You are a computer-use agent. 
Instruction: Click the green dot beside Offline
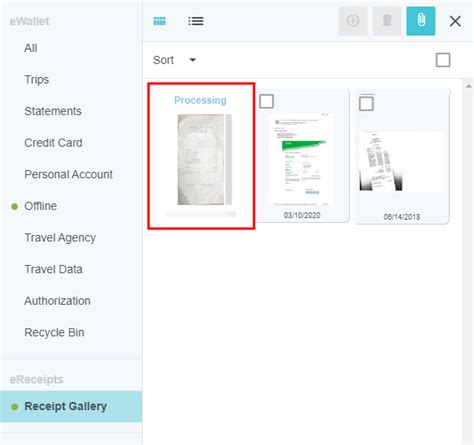(x=14, y=207)
